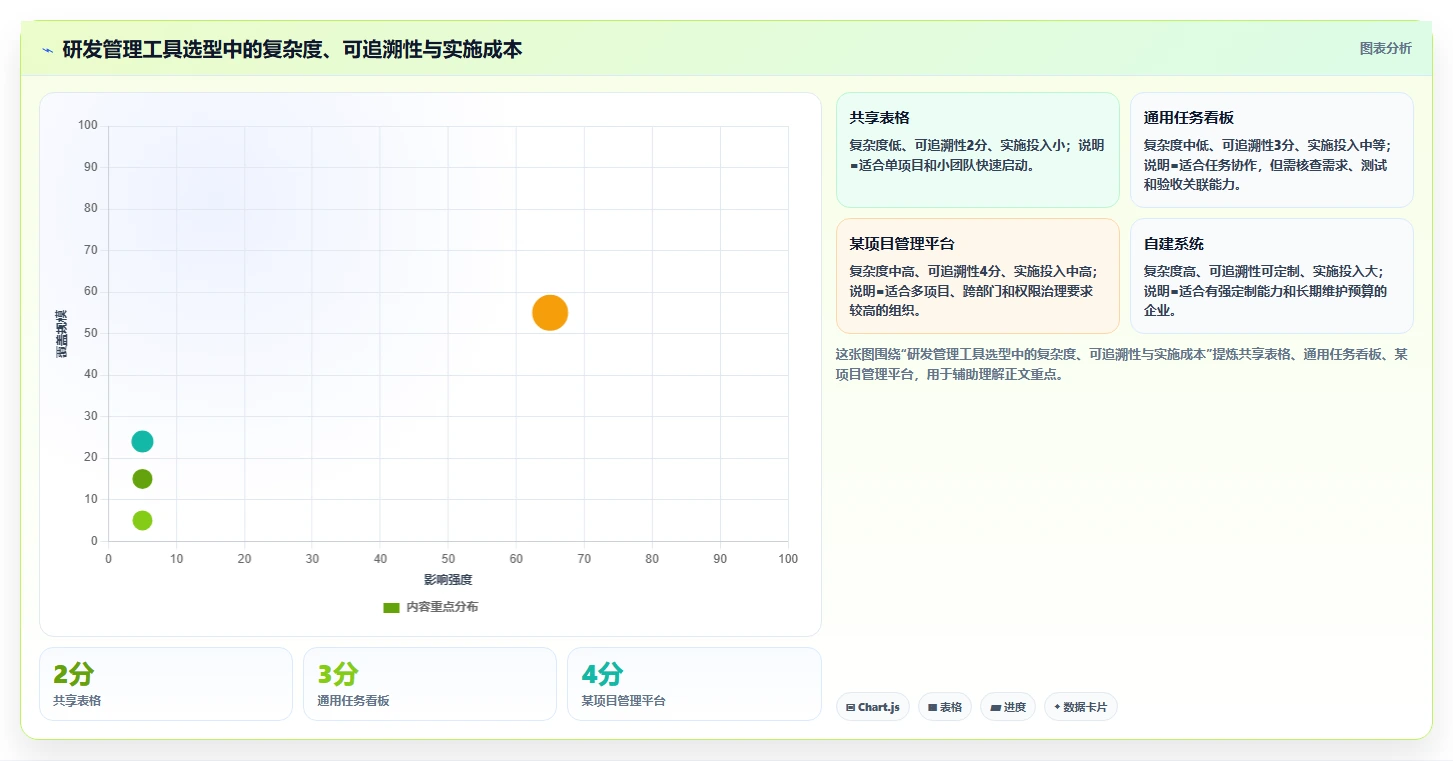Screen dimensions: 1453x761
Task: Click the x-axis tick label 70
Action: click(584, 559)
